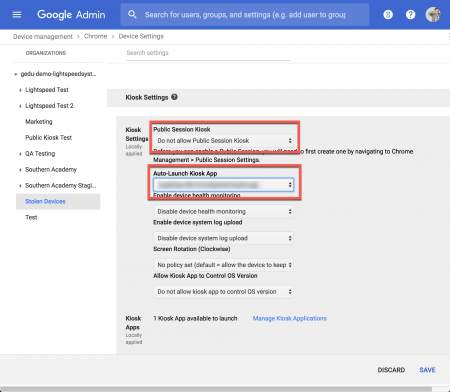Click the DISCARD button
The width and height of the screenshot is (450, 392).
pyautogui.click(x=391, y=370)
